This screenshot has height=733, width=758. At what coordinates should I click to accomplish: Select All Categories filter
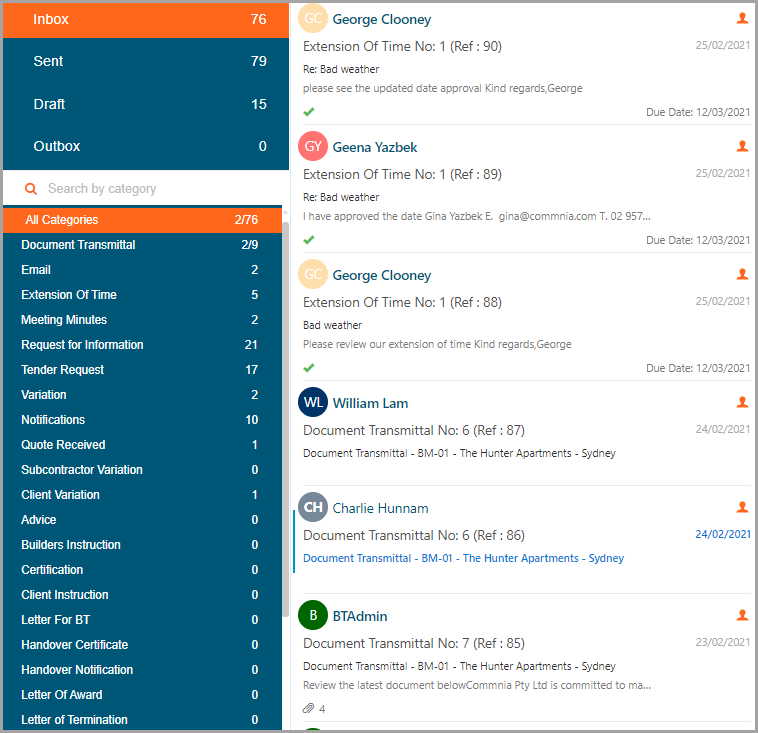(x=142, y=220)
